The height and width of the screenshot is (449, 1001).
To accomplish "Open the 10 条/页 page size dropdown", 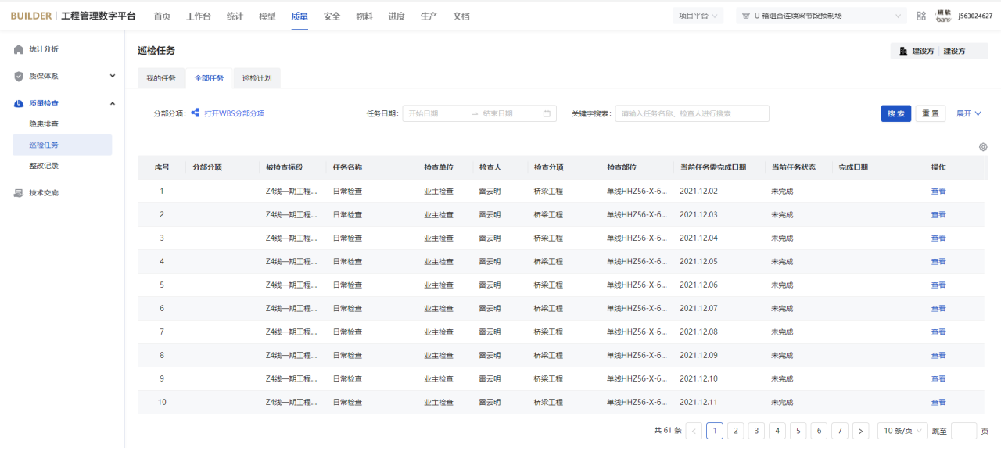I will click(x=902, y=431).
